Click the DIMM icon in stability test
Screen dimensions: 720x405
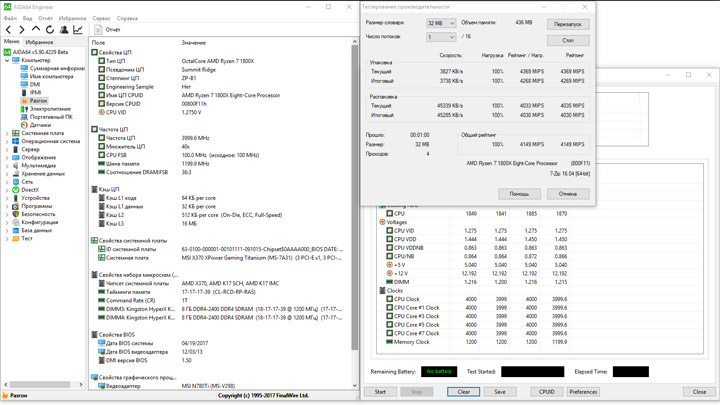tap(389, 282)
